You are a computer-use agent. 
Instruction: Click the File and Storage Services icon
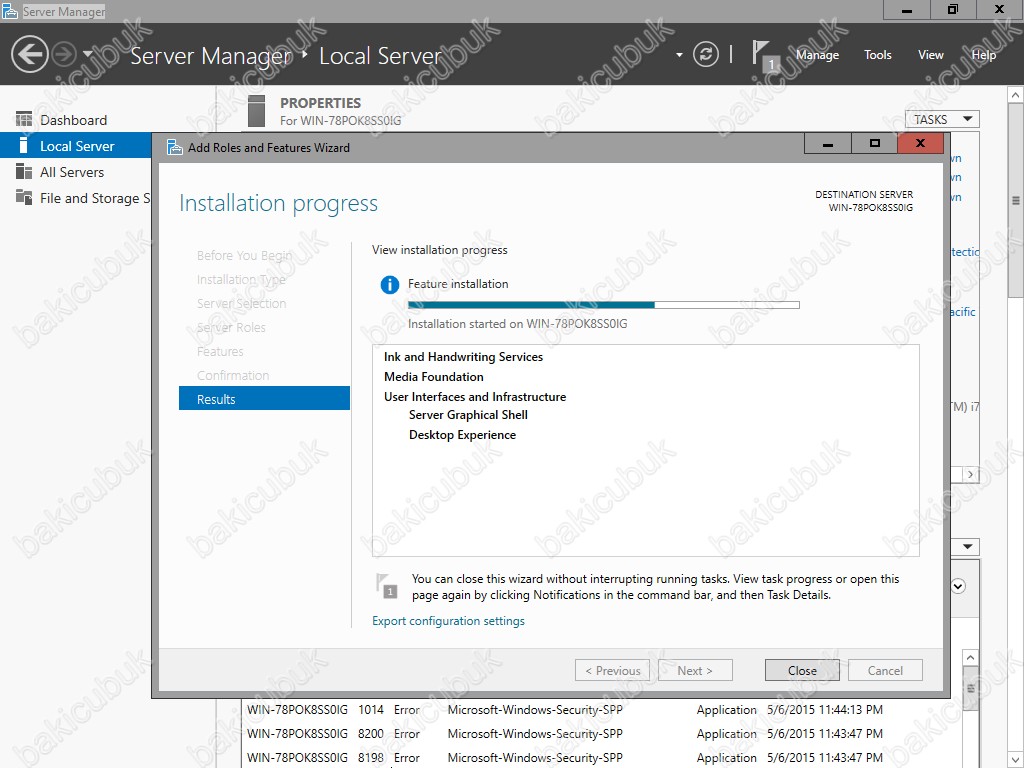24,197
